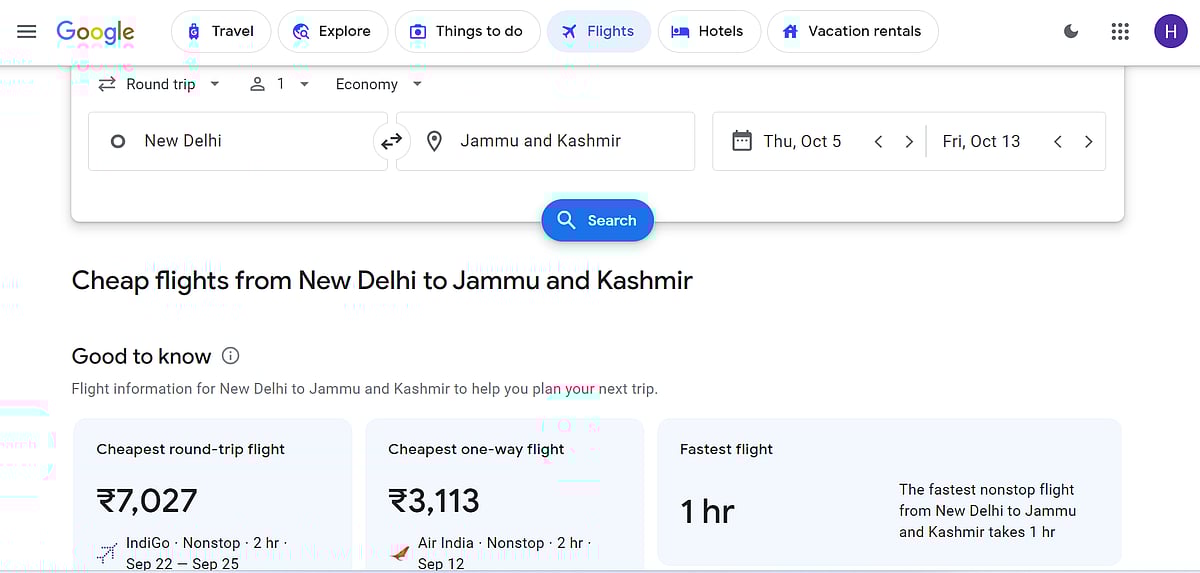Click the Good to know info icon

[231, 356]
